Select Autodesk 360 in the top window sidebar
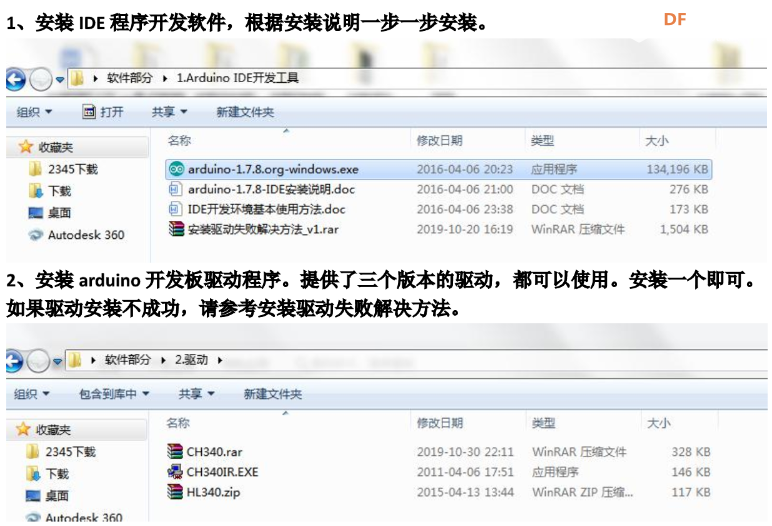The height and width of the screenshot is (526, 772). (76, 235)
